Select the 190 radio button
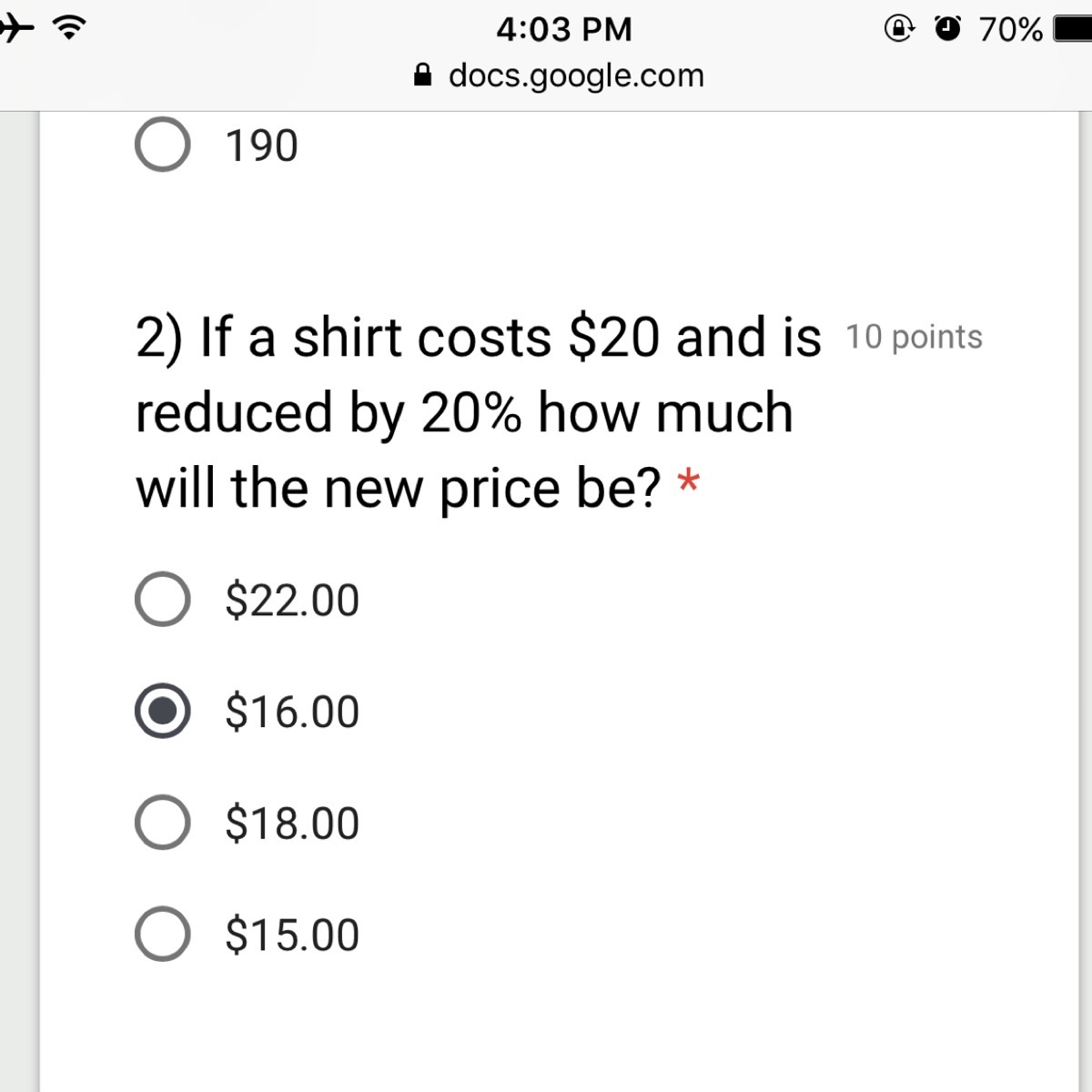Screen dimensions: 1092x1092 (x=163, y=146)
